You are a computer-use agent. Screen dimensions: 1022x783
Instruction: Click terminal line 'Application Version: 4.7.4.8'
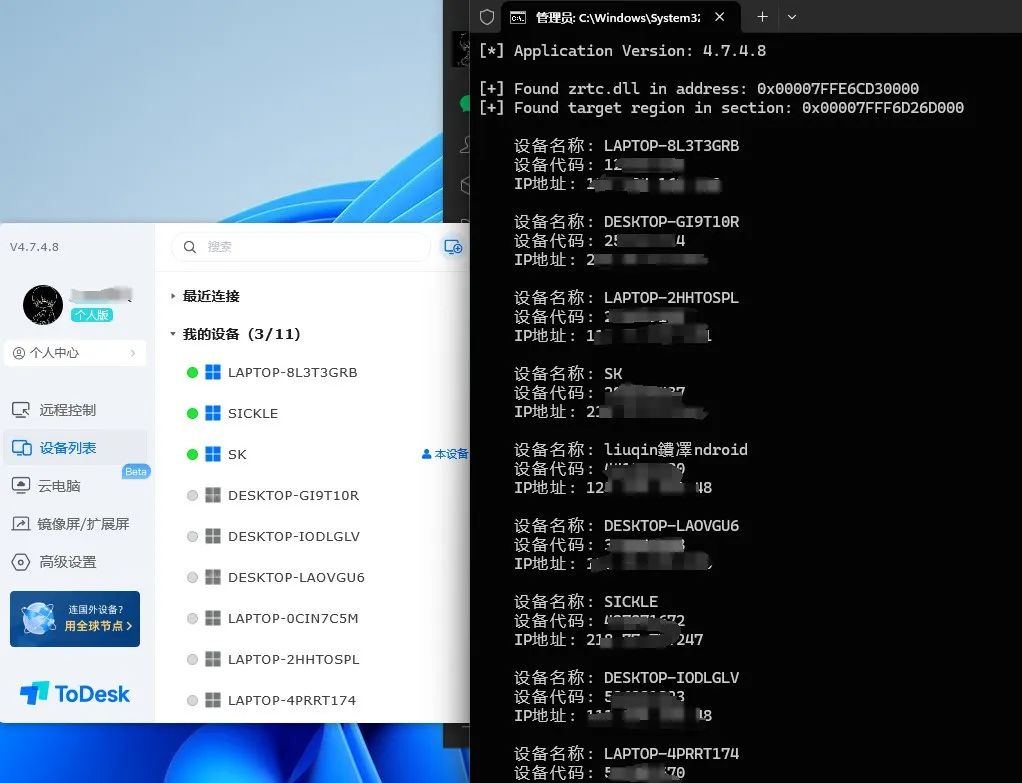pos(640,51)
